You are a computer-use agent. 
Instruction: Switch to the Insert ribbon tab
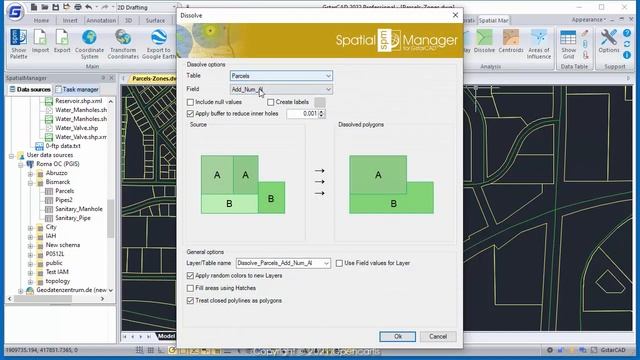[x=70, y=20]
